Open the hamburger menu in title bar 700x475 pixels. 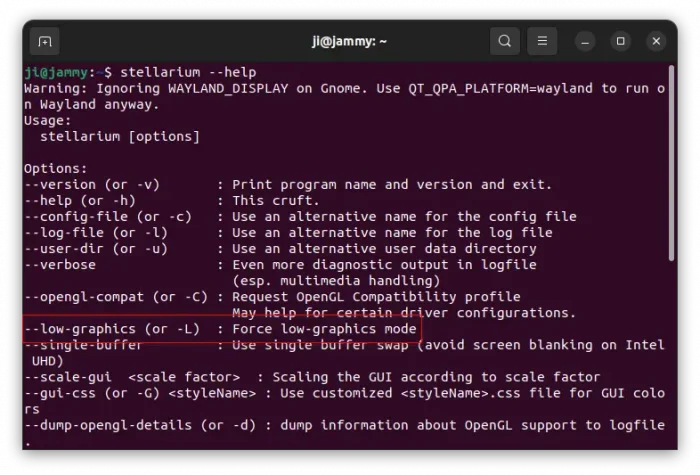[542, 41]
